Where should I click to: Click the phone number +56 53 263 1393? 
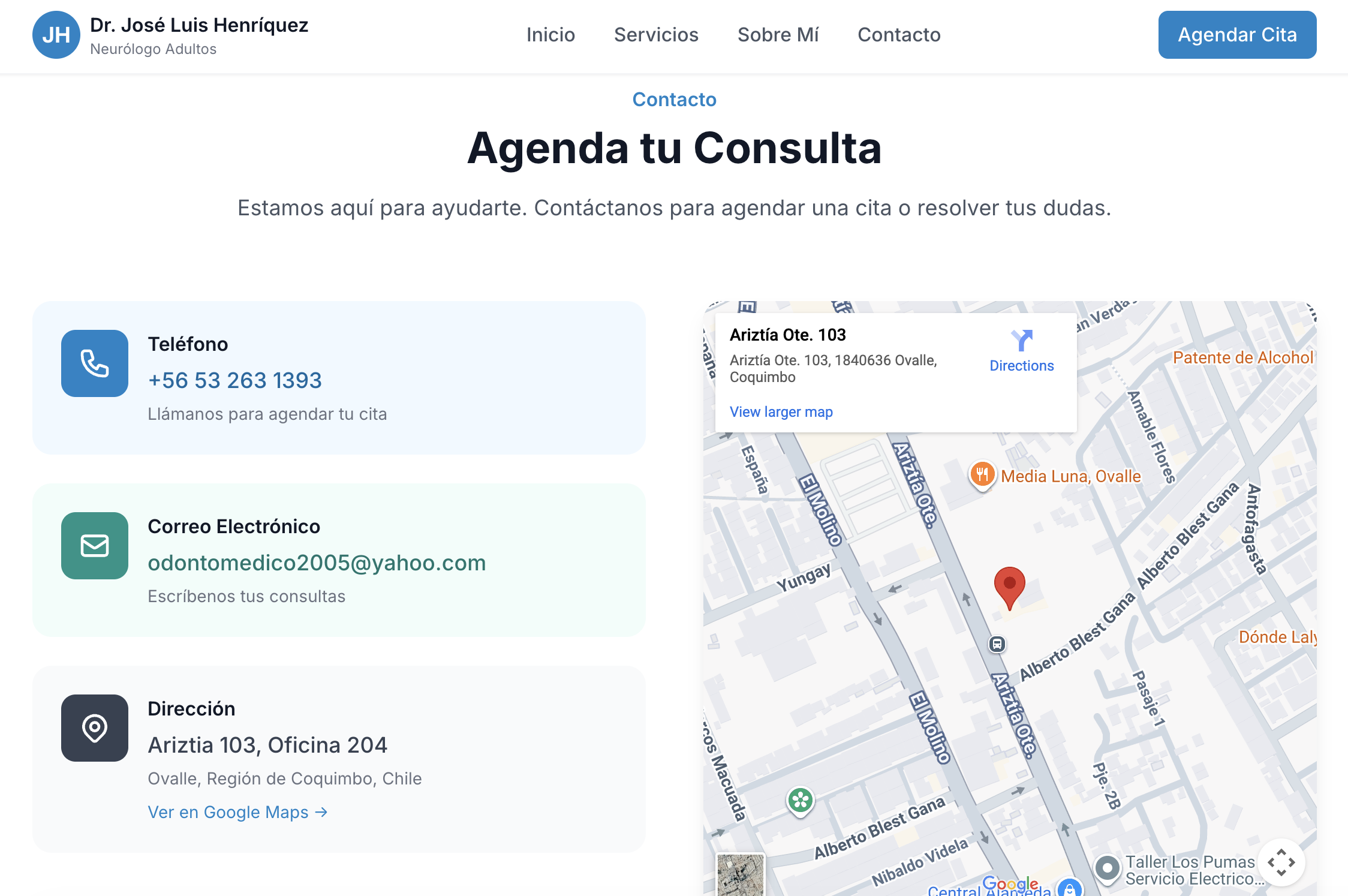235,380
